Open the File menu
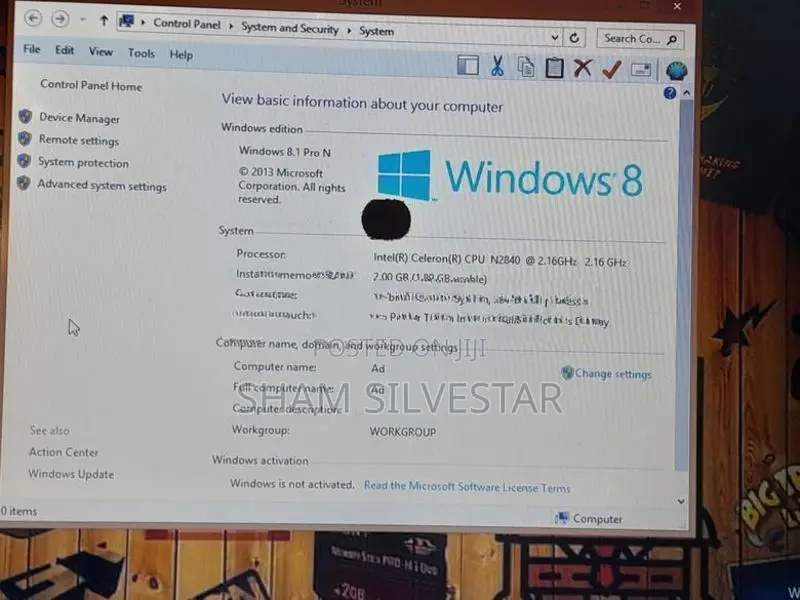The height and width of the screenshot is (600, 800). click(x=32, y=49)
